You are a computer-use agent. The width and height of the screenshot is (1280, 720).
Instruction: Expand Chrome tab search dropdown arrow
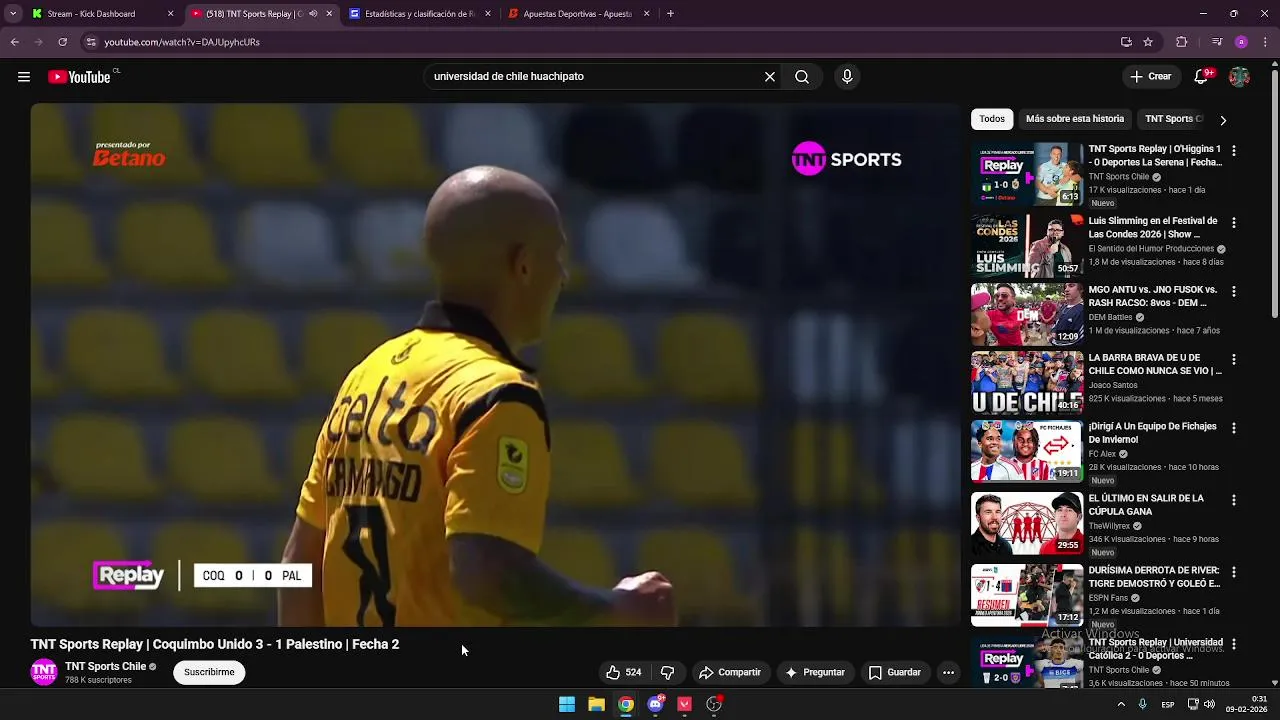(13, 14)
